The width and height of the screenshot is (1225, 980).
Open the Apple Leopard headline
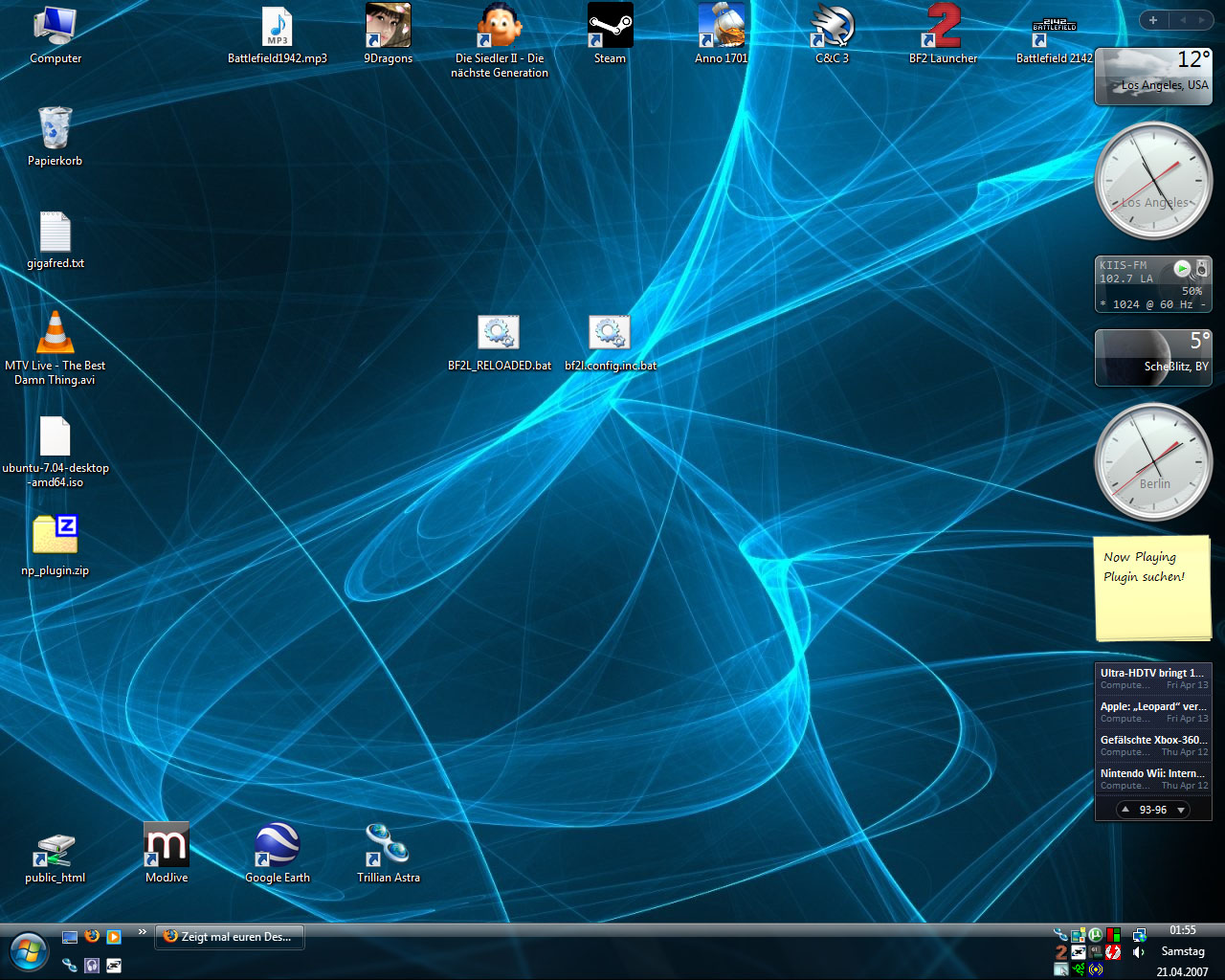click(x=1153, y=712)
